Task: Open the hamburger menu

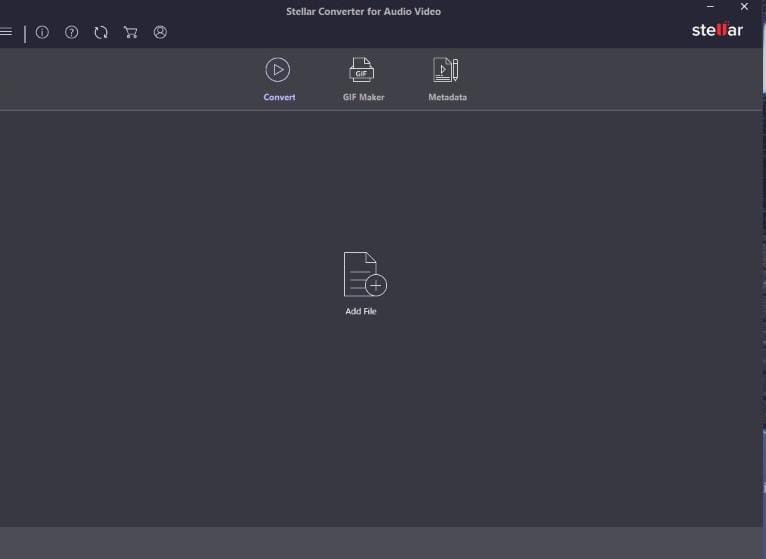Action: pos(6,32)
